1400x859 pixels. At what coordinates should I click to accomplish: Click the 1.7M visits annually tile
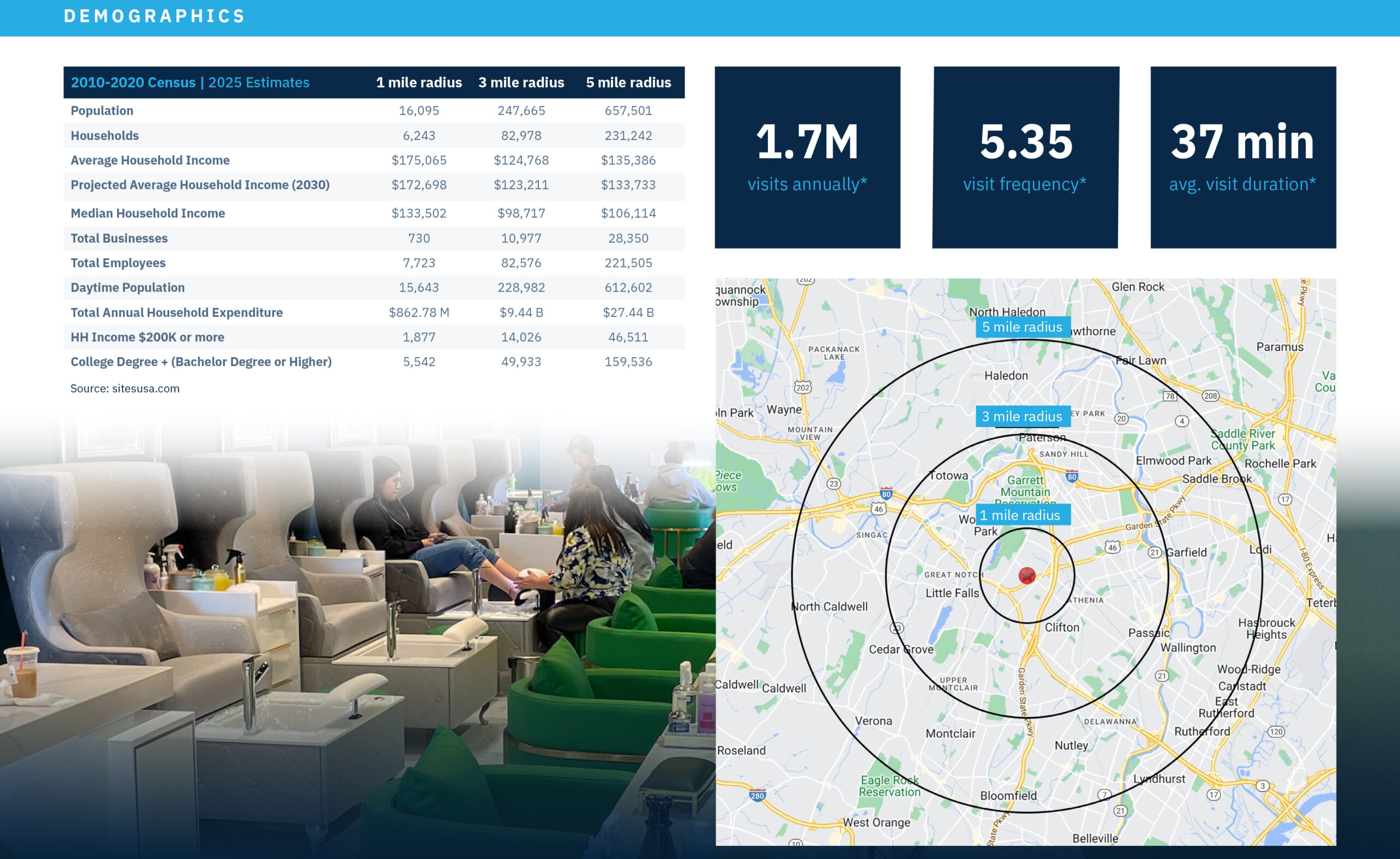coord(807,157)
